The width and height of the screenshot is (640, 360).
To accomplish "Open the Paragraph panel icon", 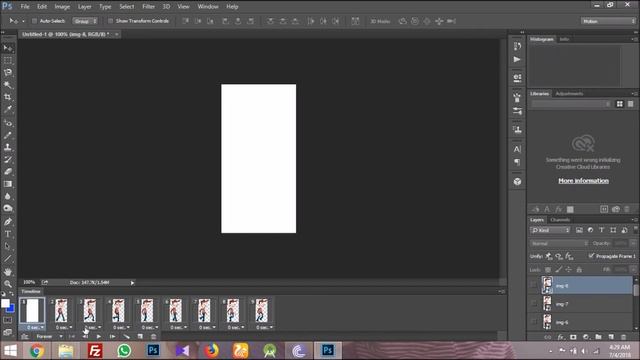I will coord(517,162).
